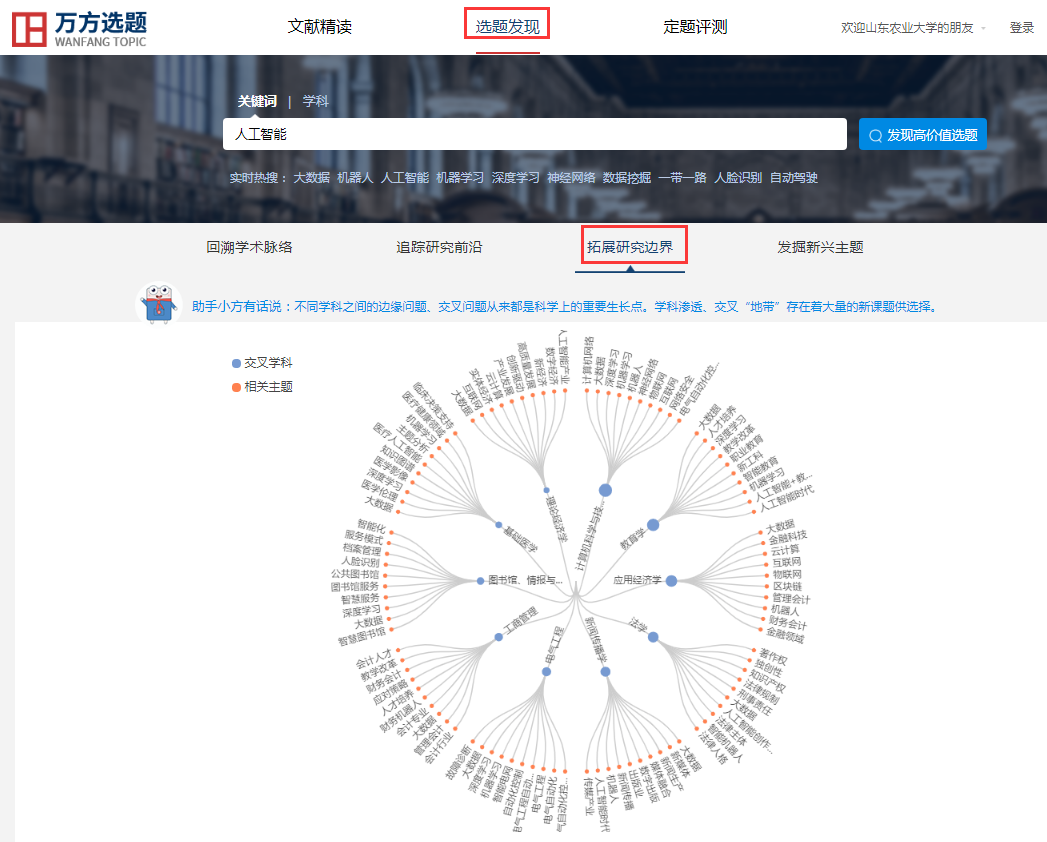
Task: Toggle the 交叉学科 legend item
Action: (262, 363)
